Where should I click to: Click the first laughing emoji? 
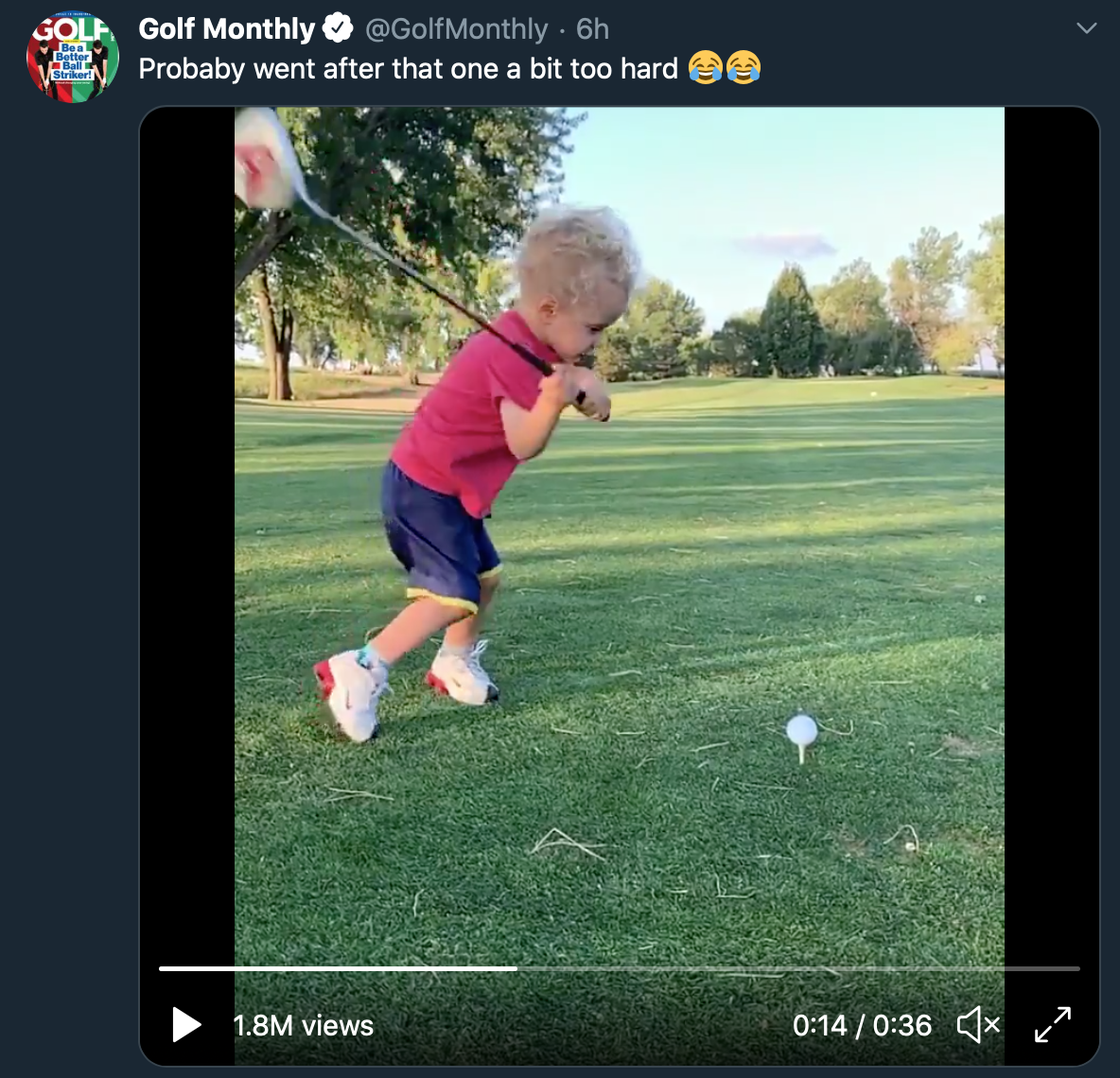point(705,68)
